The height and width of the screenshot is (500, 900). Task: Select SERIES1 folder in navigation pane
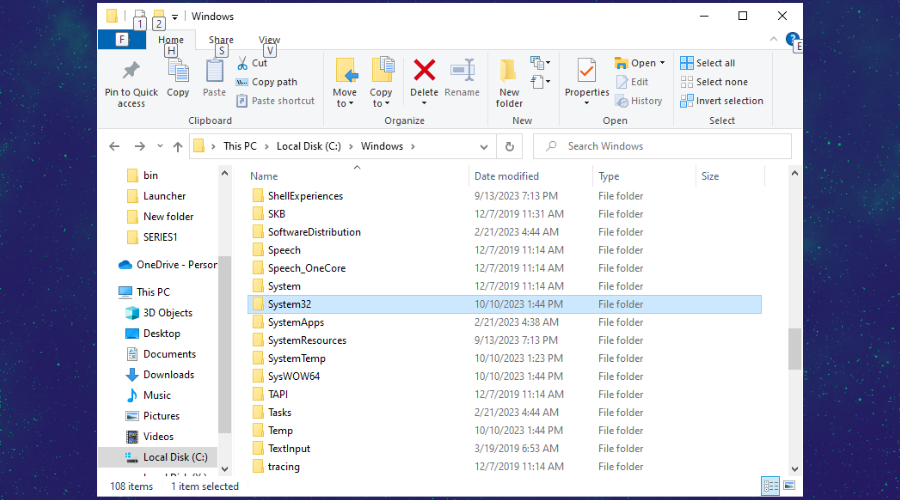152,237
